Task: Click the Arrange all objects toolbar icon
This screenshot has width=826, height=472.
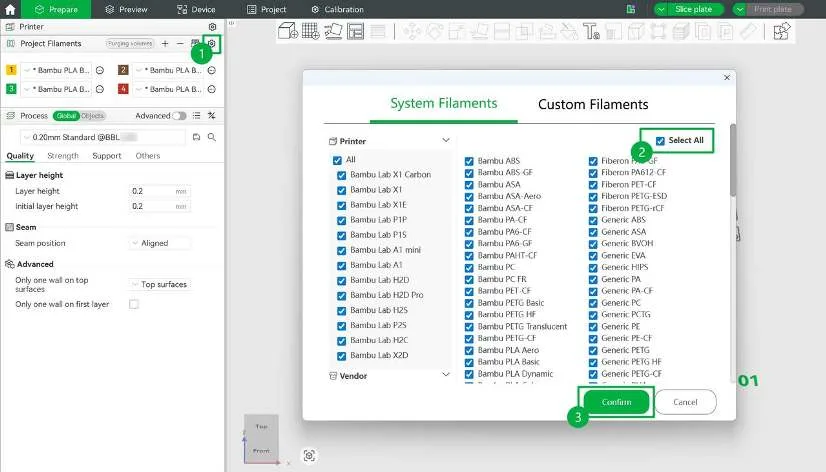Action: 356,31
